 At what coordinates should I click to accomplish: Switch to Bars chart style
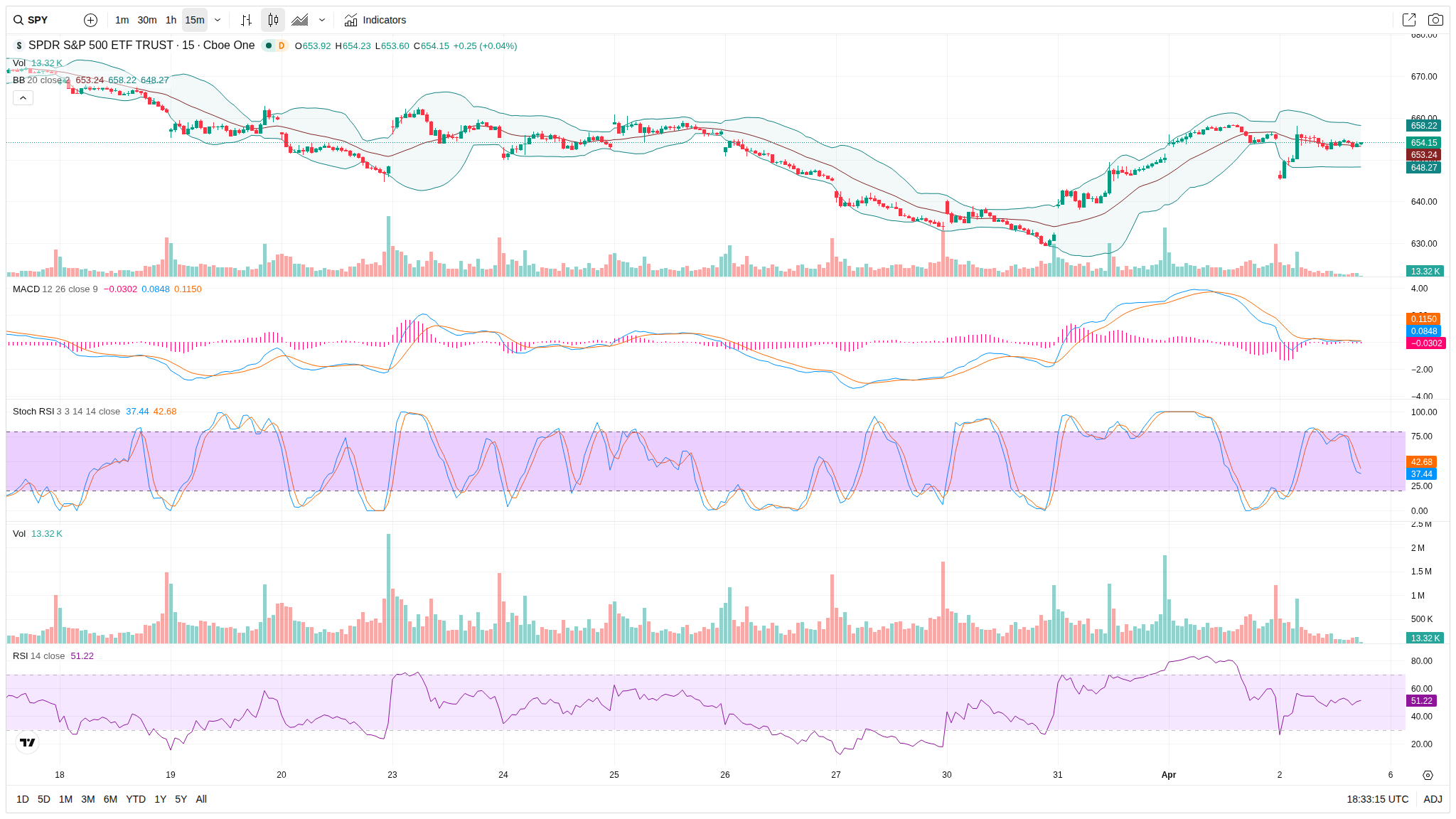click(246, 20)
